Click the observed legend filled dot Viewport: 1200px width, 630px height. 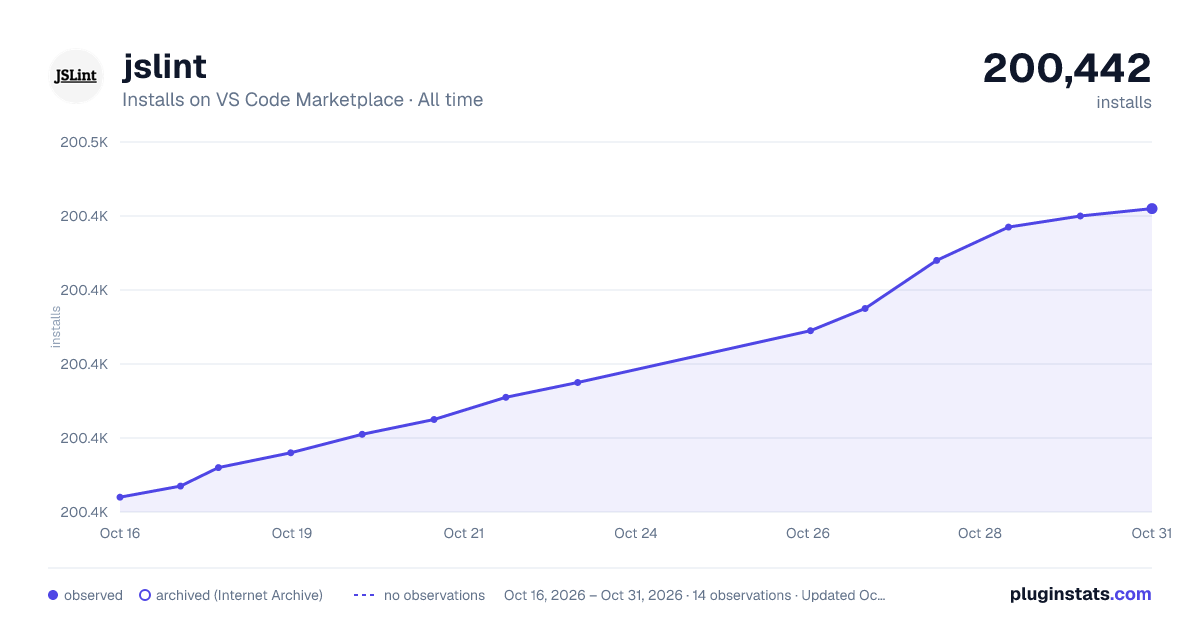53,595
